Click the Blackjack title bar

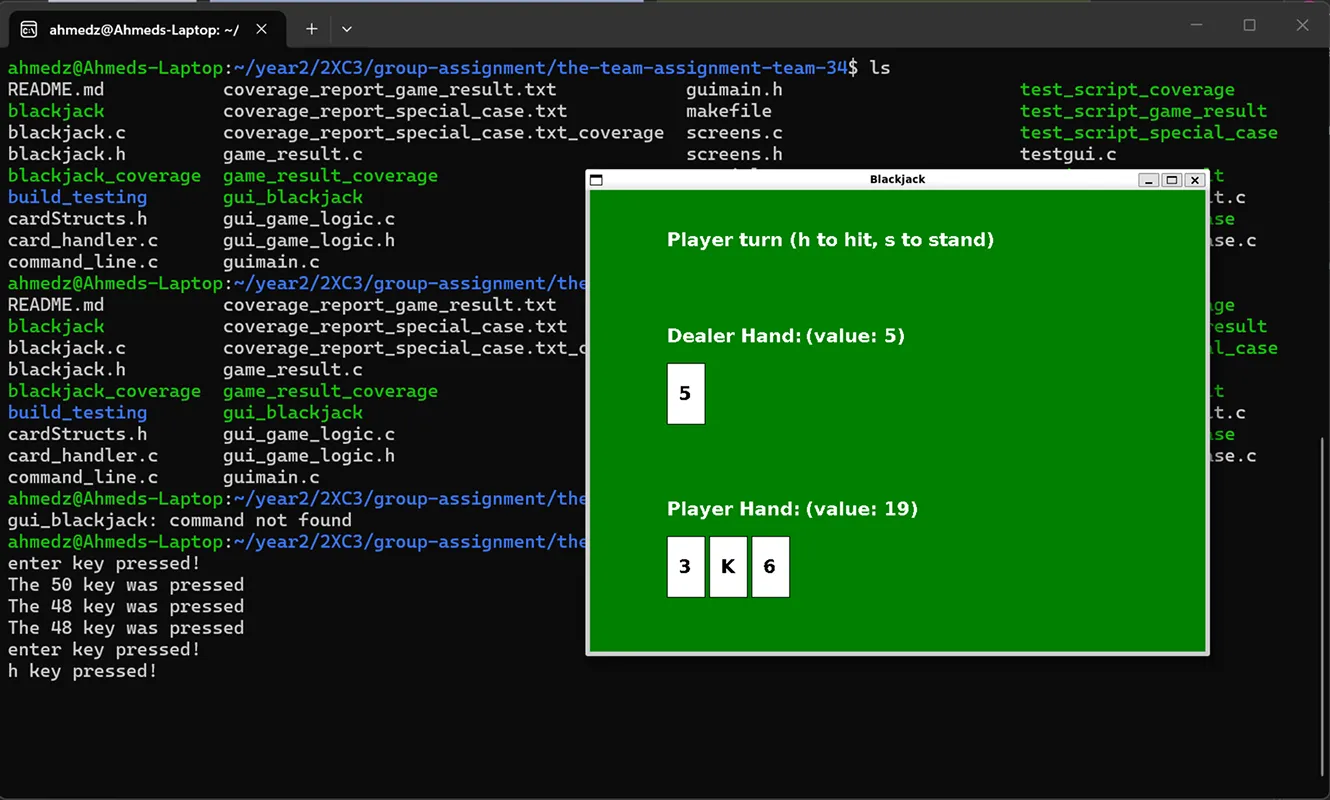click(900, 180)
